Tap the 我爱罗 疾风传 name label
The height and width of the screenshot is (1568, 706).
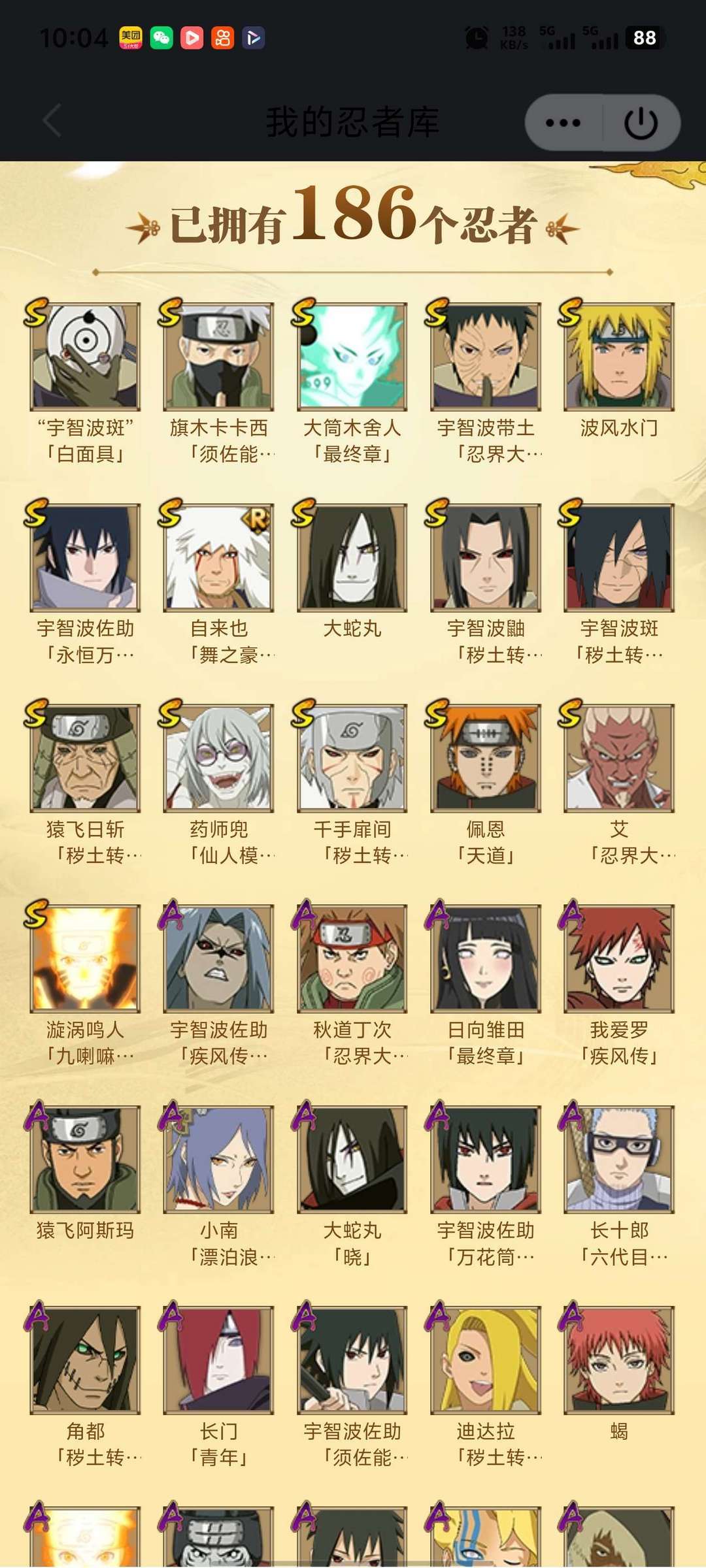click(618, 1043)
